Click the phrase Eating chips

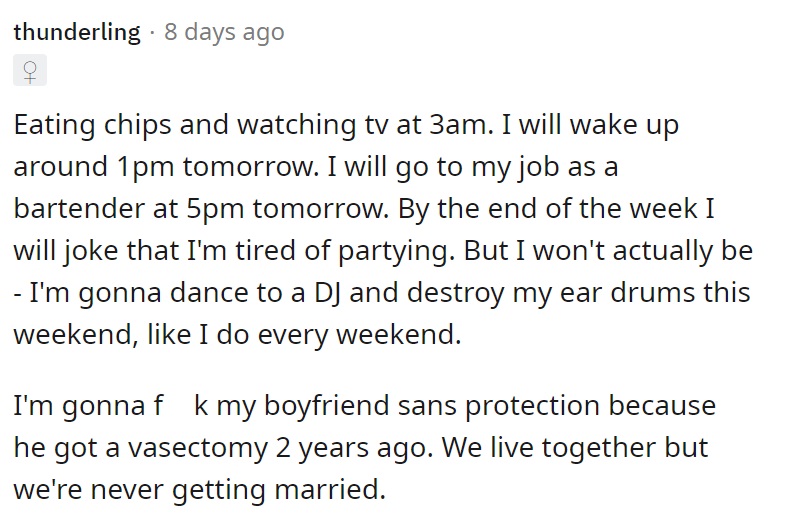tap(92, 125)
